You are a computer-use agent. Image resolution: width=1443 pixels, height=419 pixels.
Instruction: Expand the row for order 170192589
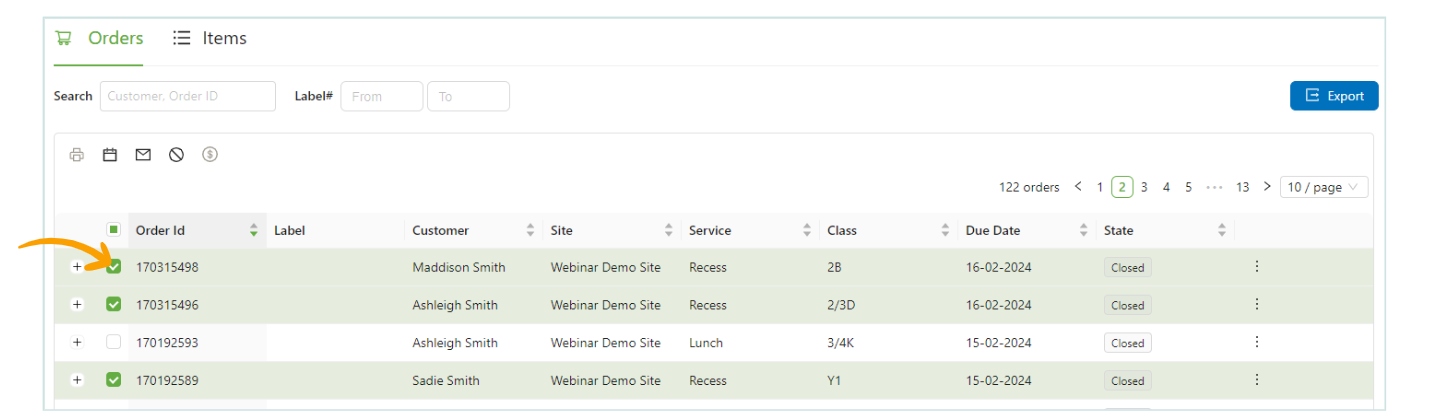77,380
